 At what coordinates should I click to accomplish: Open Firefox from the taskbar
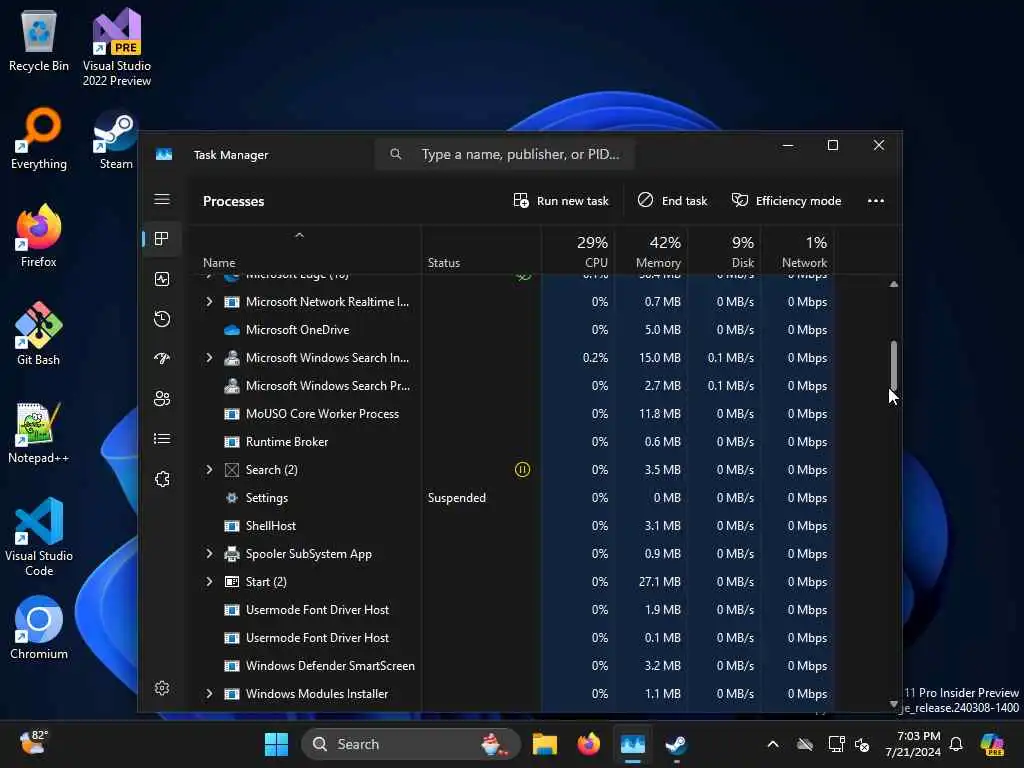coord(588,744)
